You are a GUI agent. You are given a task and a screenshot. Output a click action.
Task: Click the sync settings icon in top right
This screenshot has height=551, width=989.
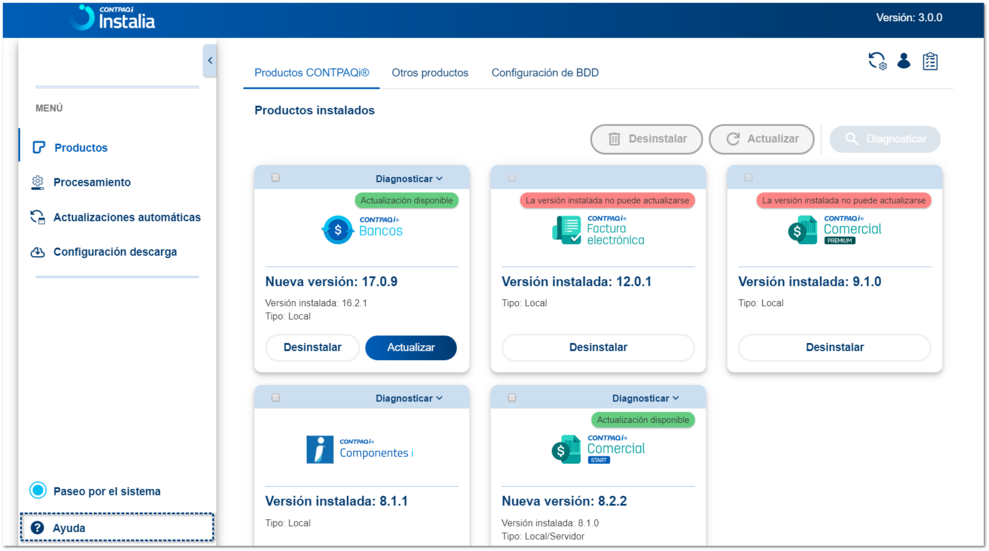click(877, 62)
